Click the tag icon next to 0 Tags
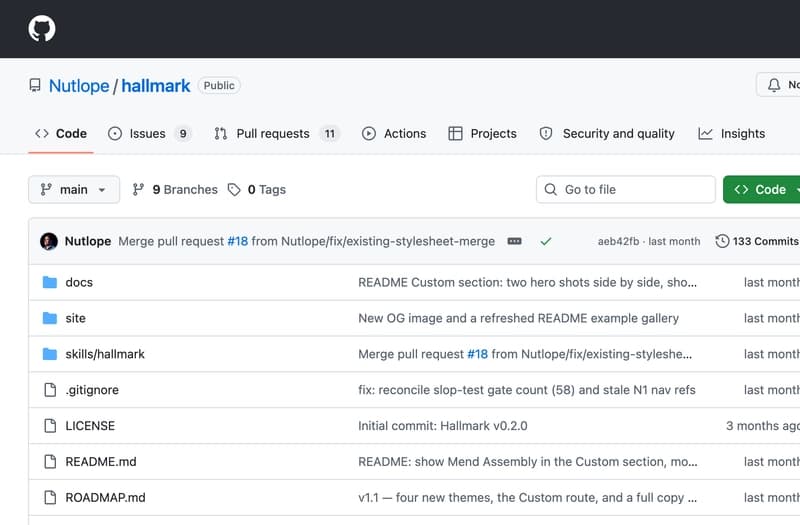The width and height of the screenshot is (800, 525). pyautogui.click(x=234, y=190)
